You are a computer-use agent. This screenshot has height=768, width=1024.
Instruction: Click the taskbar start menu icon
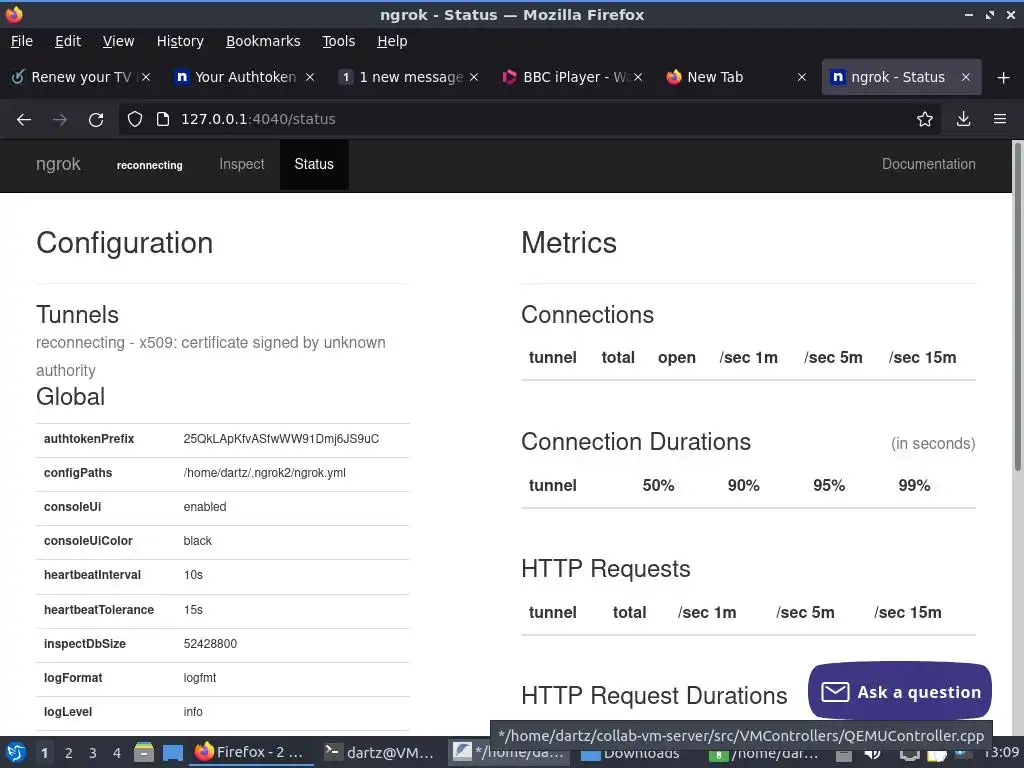(16, 753)
